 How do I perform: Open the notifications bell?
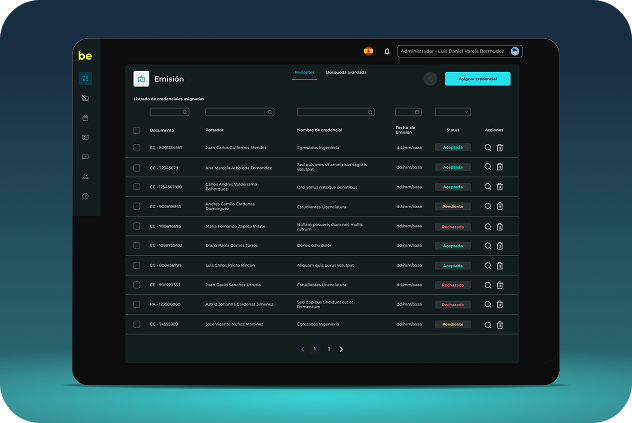point(387,51)
